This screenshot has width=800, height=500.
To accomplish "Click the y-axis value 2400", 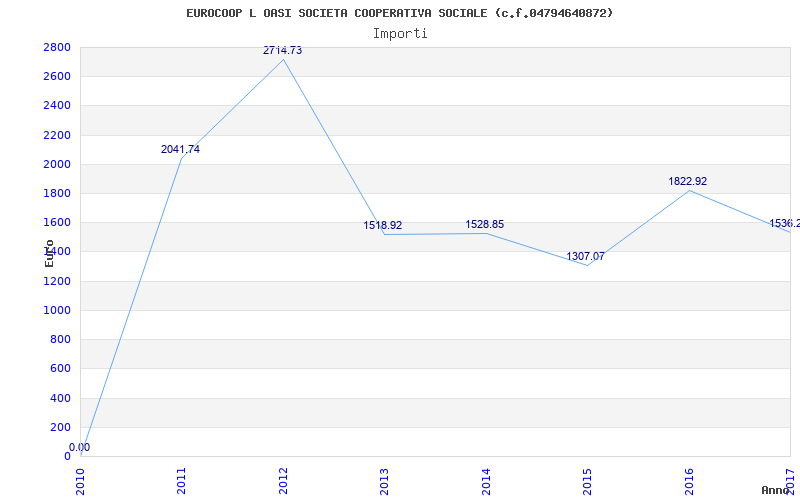I will 57,106.
